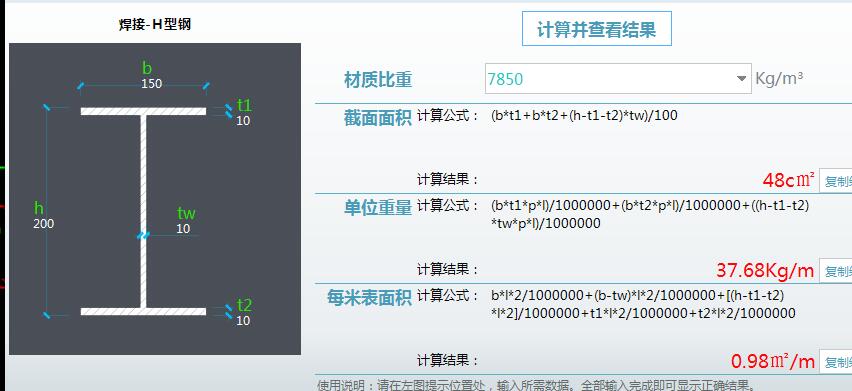This screenshot has height=391, width=852.
Task: Click the green tw dimension label
Action: (186, 213)
